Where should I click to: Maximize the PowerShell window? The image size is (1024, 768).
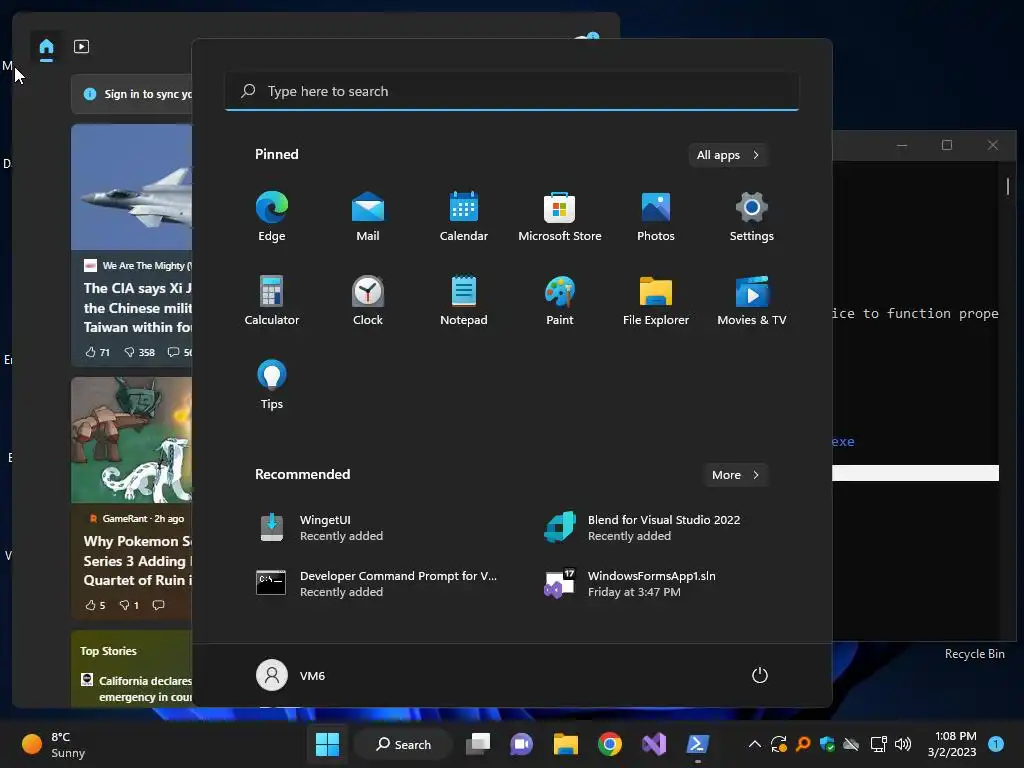[x=947, y=145]
